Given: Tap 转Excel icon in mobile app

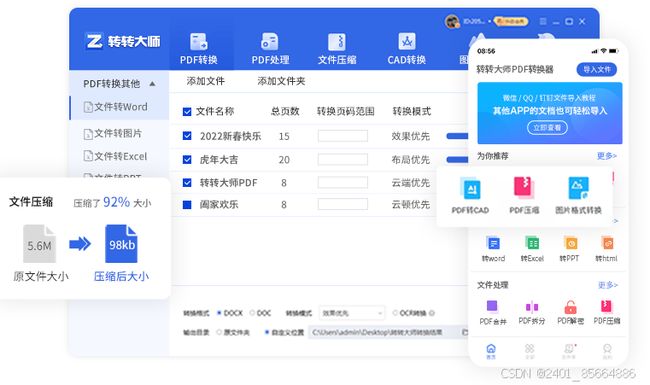Looking at the screenshot, I should (532, 243).
